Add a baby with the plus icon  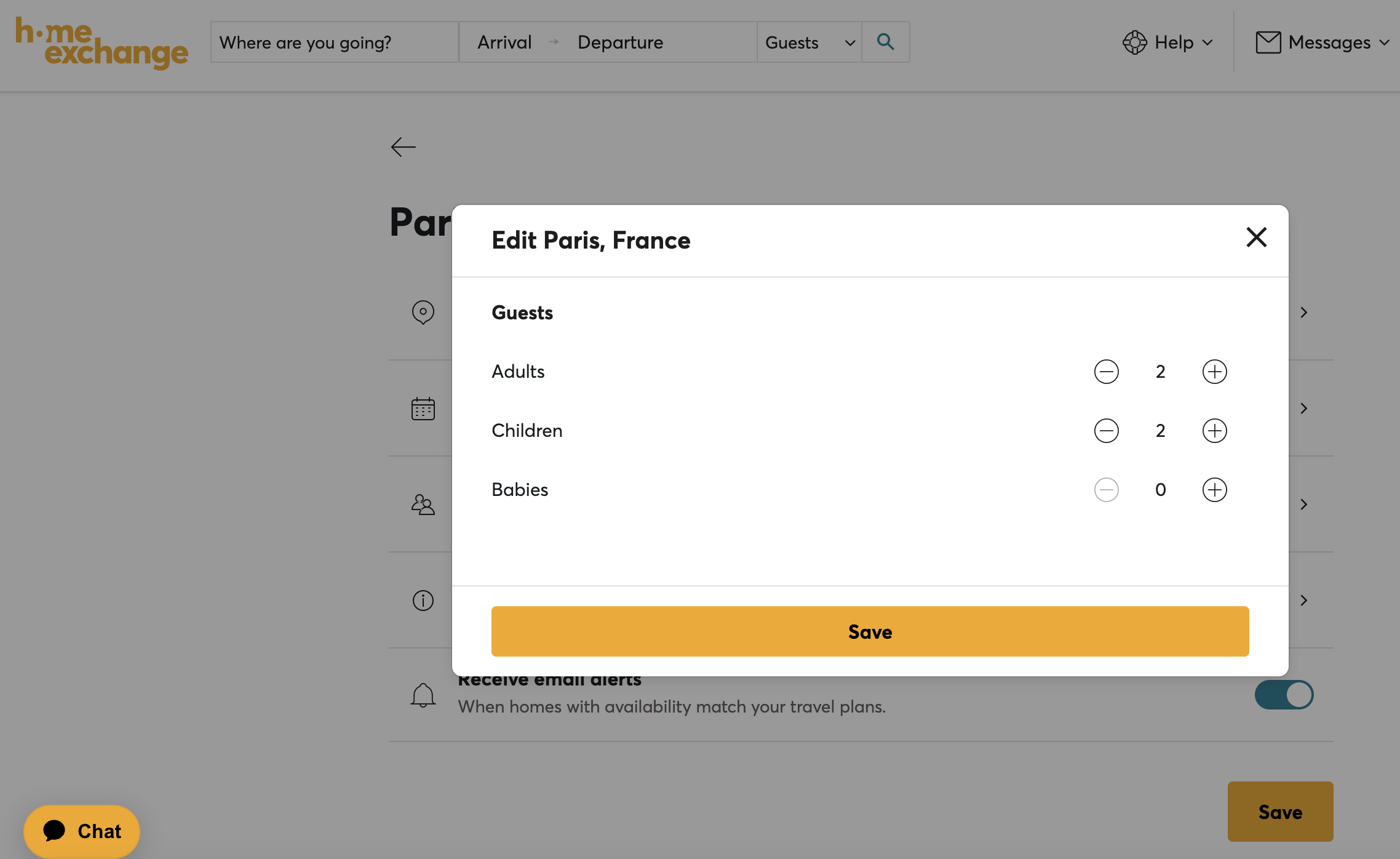(x=1214, y=490)
